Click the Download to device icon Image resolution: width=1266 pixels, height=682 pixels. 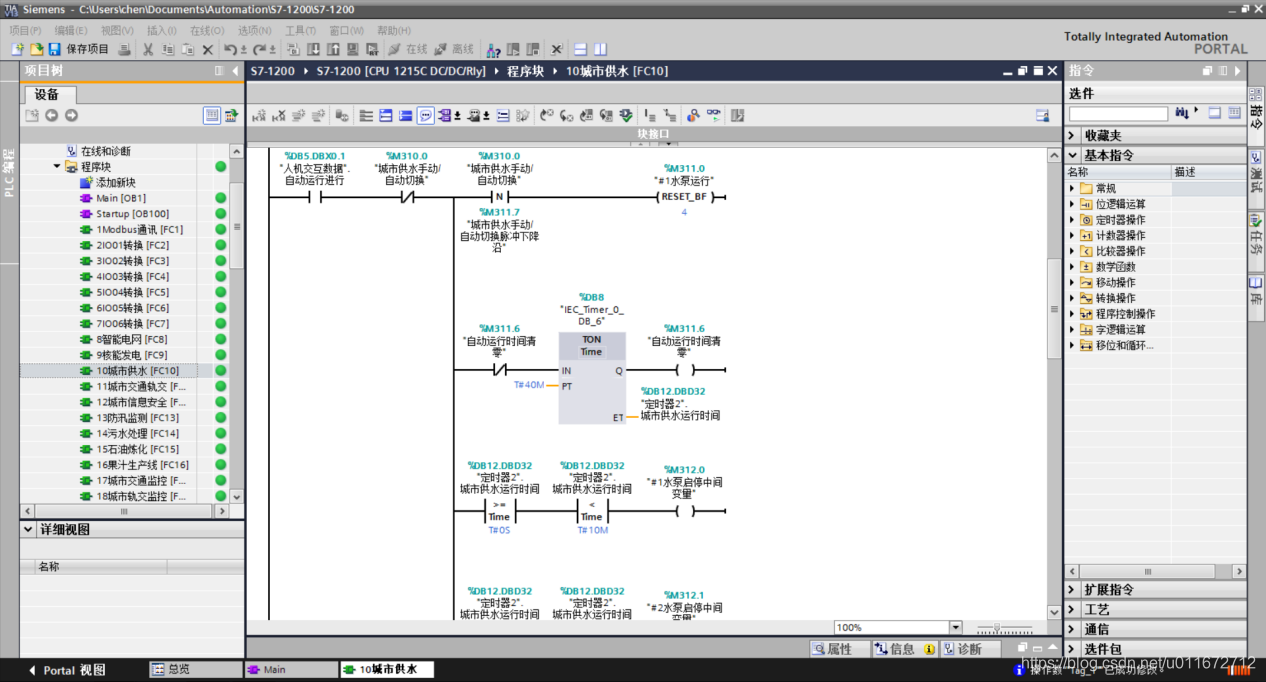point(313,49)
